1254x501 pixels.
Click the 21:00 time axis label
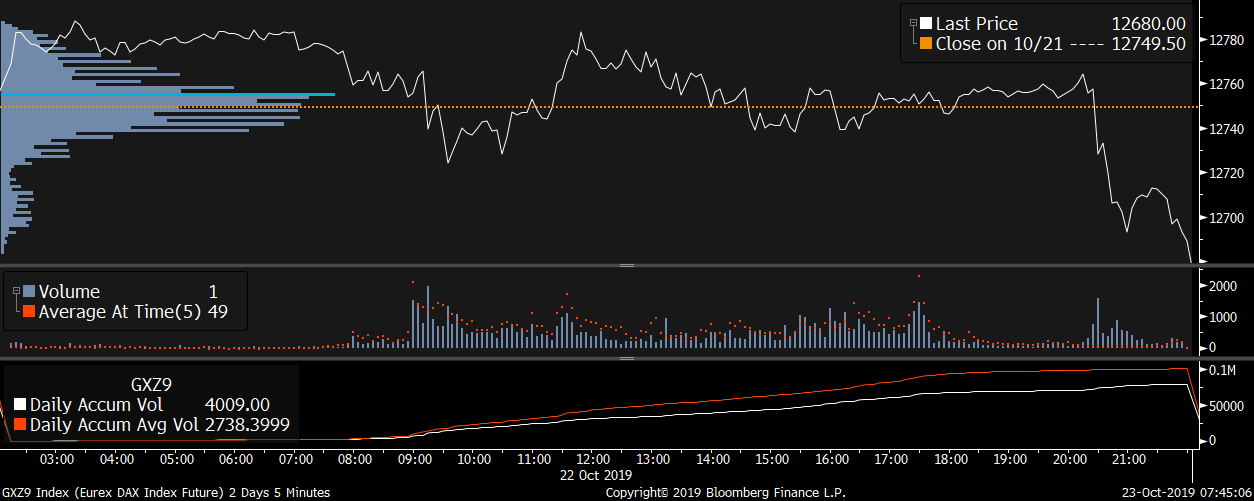click(x=1129, y=460)
